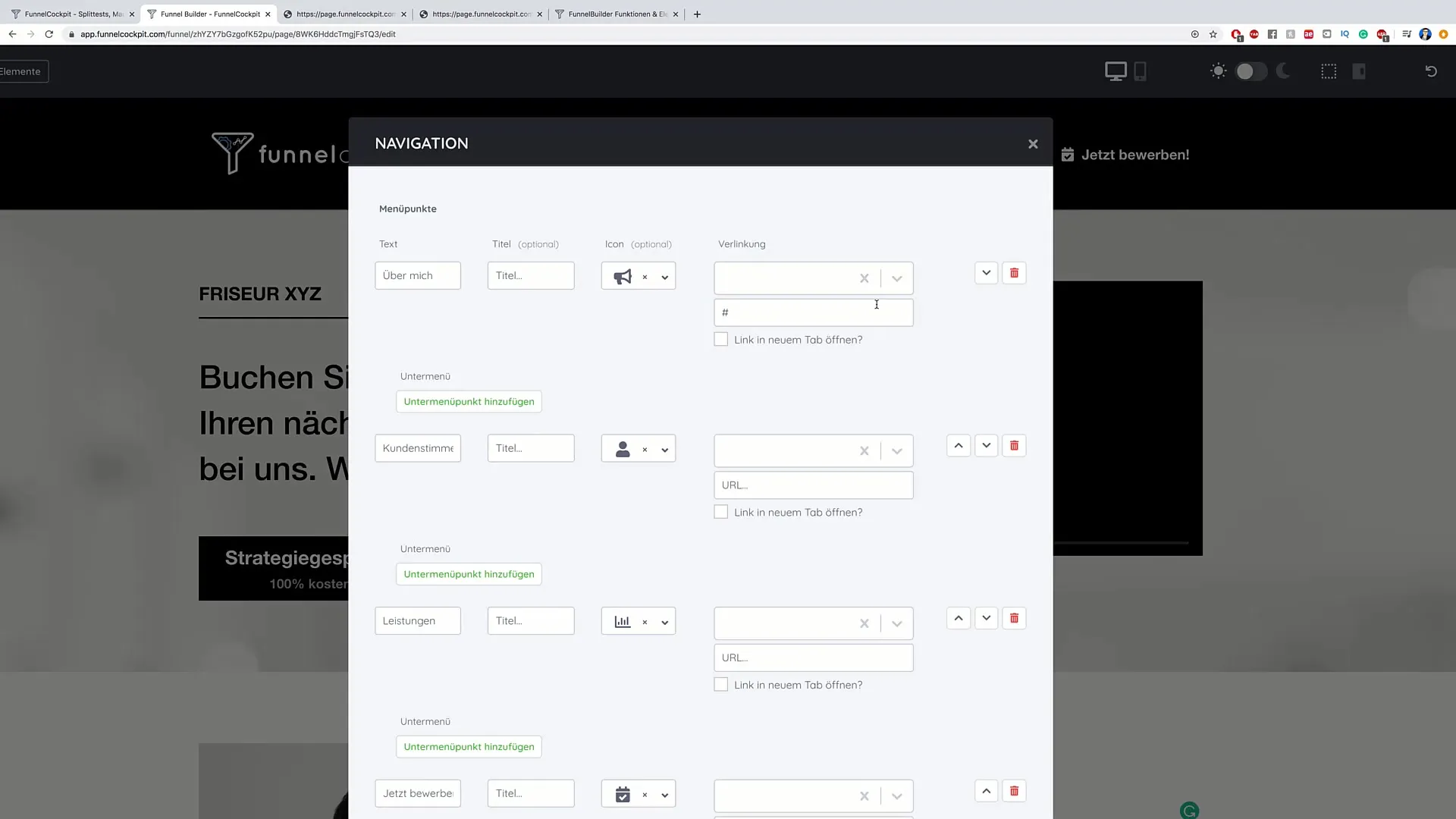Delete the Über mich menu item
Image resolution: width=1456 pixels, height=819 pixels.
(x=1014, y=273)
